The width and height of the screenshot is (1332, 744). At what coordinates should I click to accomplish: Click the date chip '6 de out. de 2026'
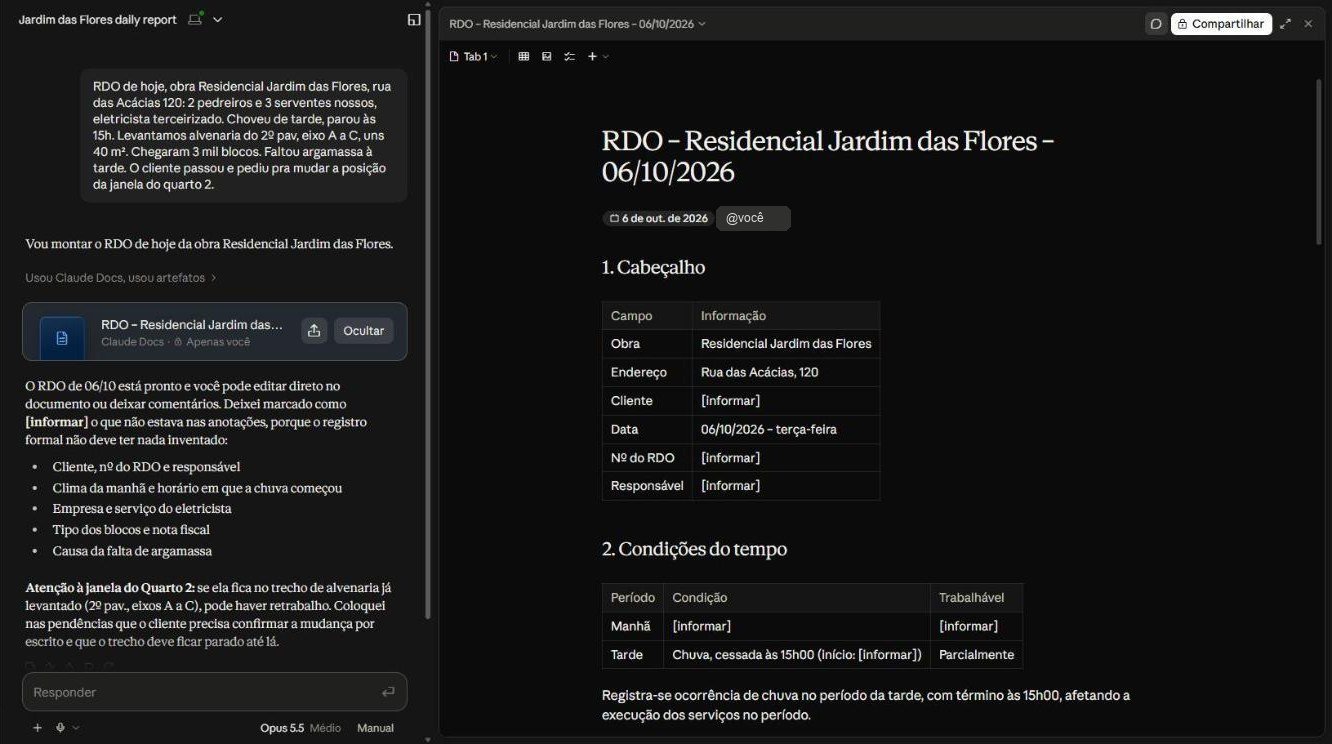click(x=659, y=218)
